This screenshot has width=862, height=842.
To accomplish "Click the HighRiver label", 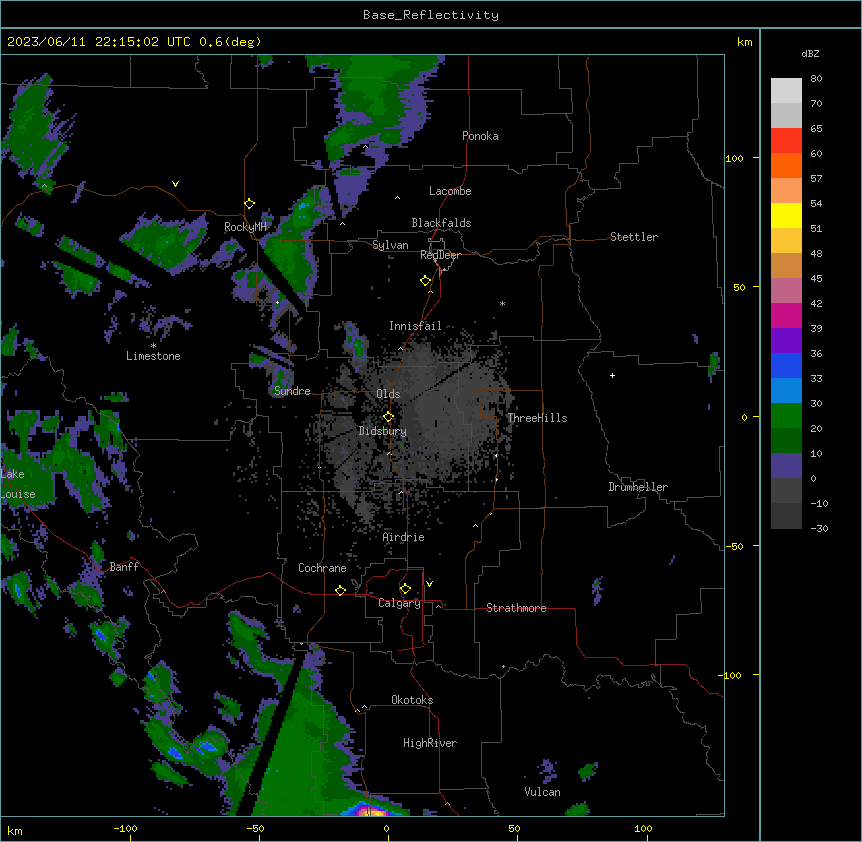I will coord(430,743).
